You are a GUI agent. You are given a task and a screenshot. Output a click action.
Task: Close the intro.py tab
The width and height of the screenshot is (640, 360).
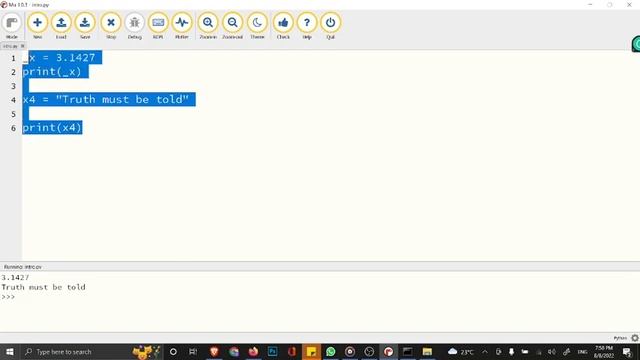pos(22,46)
